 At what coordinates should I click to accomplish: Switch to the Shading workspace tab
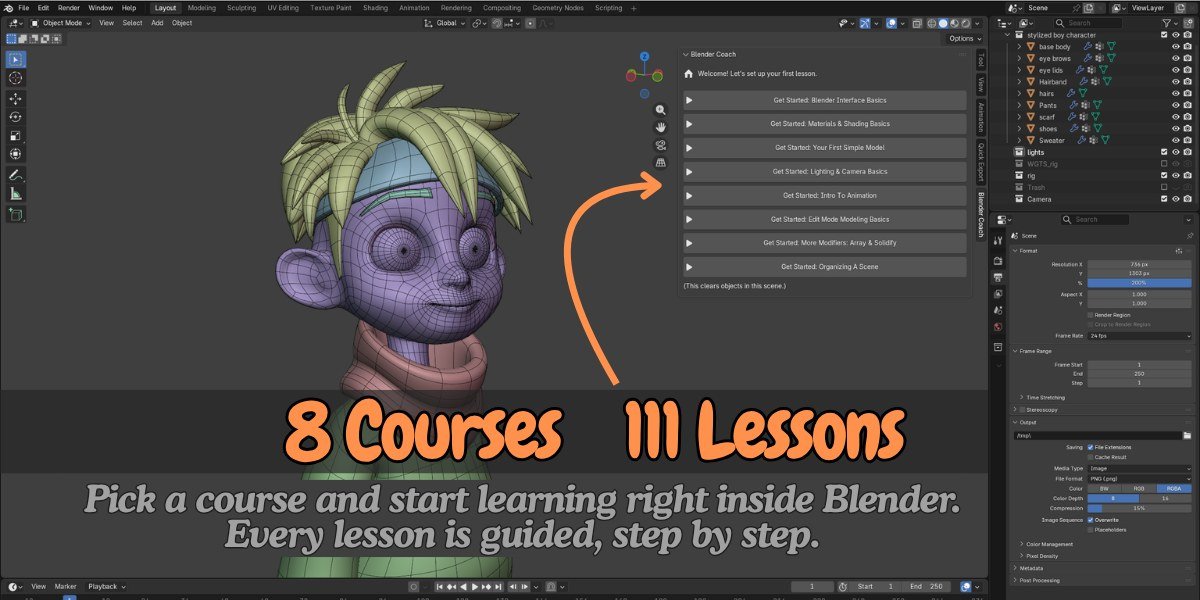[375, 7]
